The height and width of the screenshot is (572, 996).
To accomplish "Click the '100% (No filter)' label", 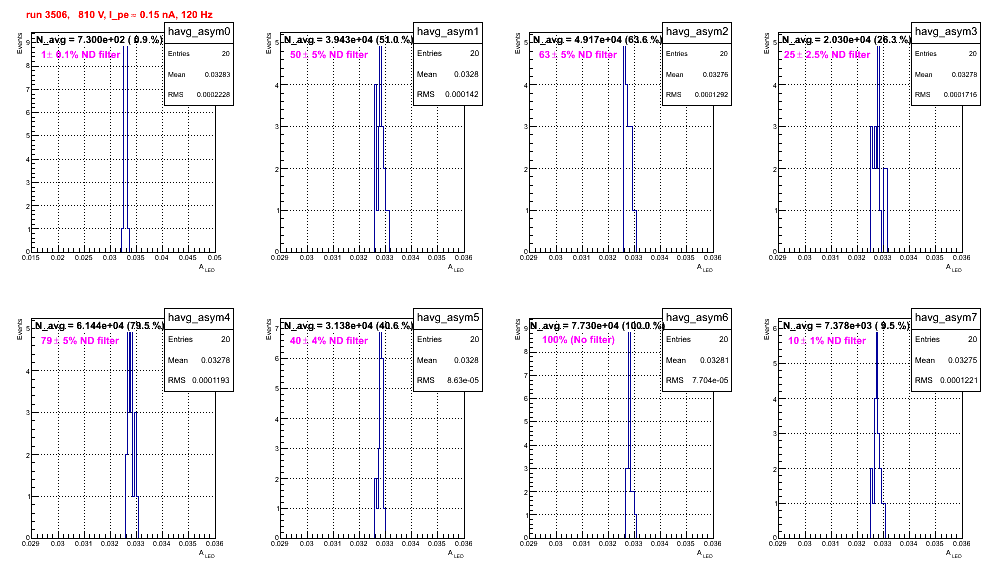I will [579, 340].
